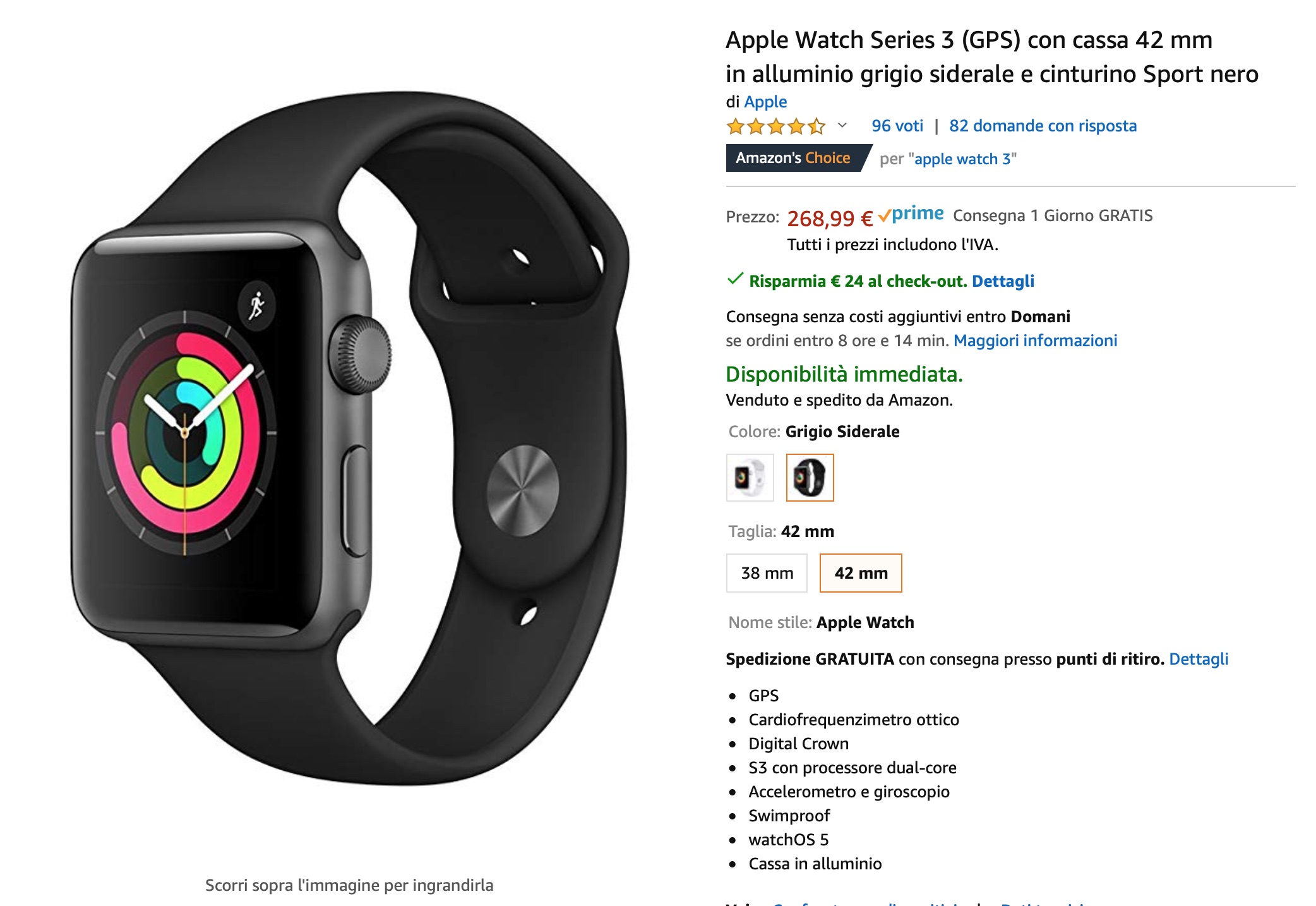
Task: Click the product title text
Action: coord(991,57)
